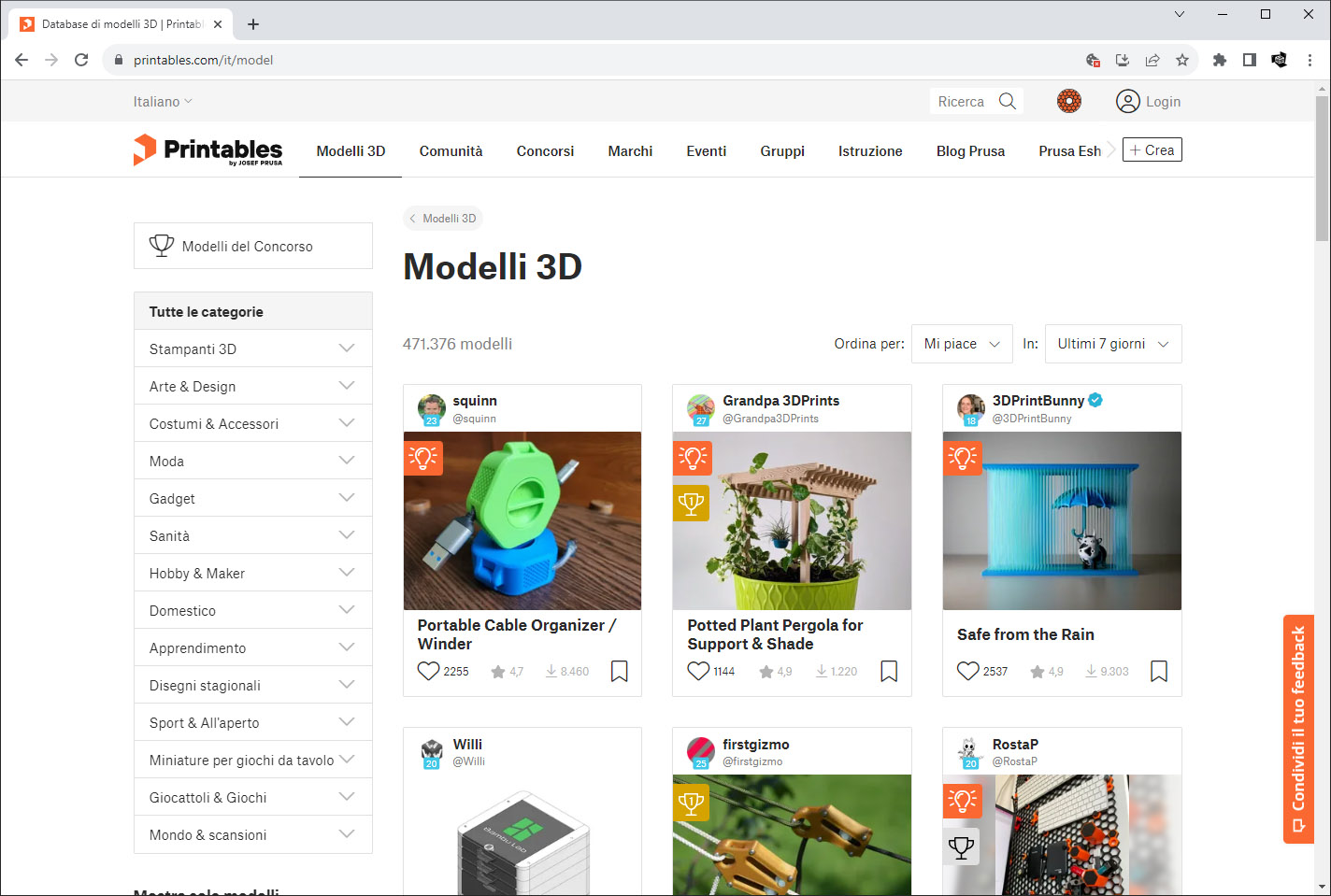Toggle like on Safe from the Rain
Screen dimensions: 1331x896
[967, 671]
